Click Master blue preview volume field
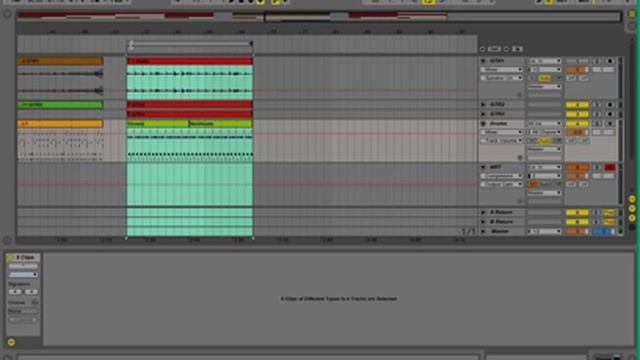640x360 pixels. tap(604, 231)
